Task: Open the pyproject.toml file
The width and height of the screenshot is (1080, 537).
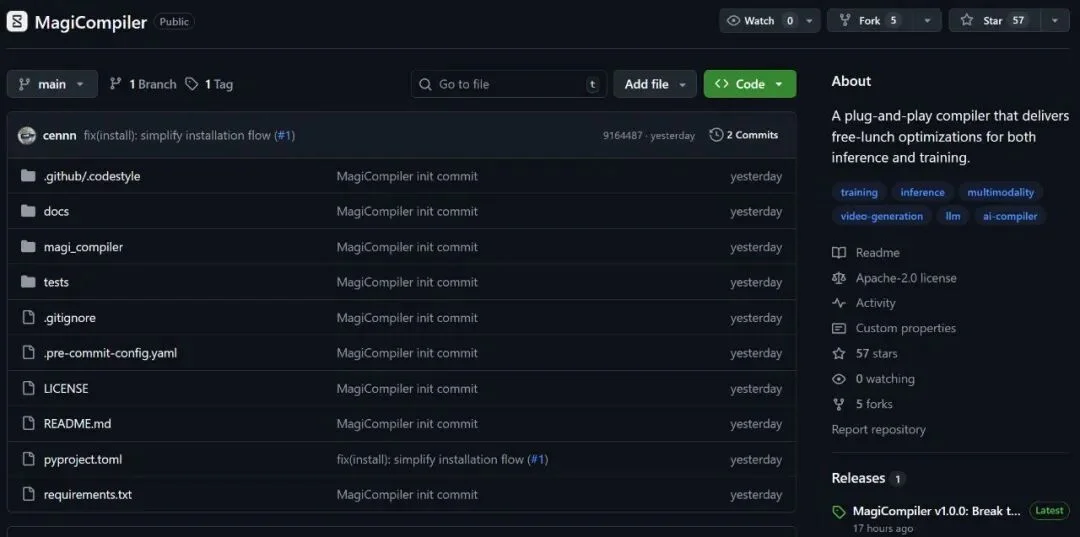Action: (82, 459)
